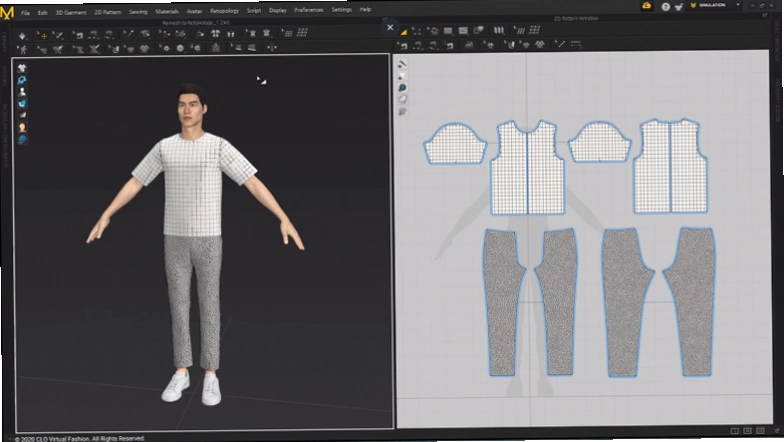
Task: Toggle the gray wedge display icon in 3D view sidebar
Action: pyautogui.click(x=22, y=116)
